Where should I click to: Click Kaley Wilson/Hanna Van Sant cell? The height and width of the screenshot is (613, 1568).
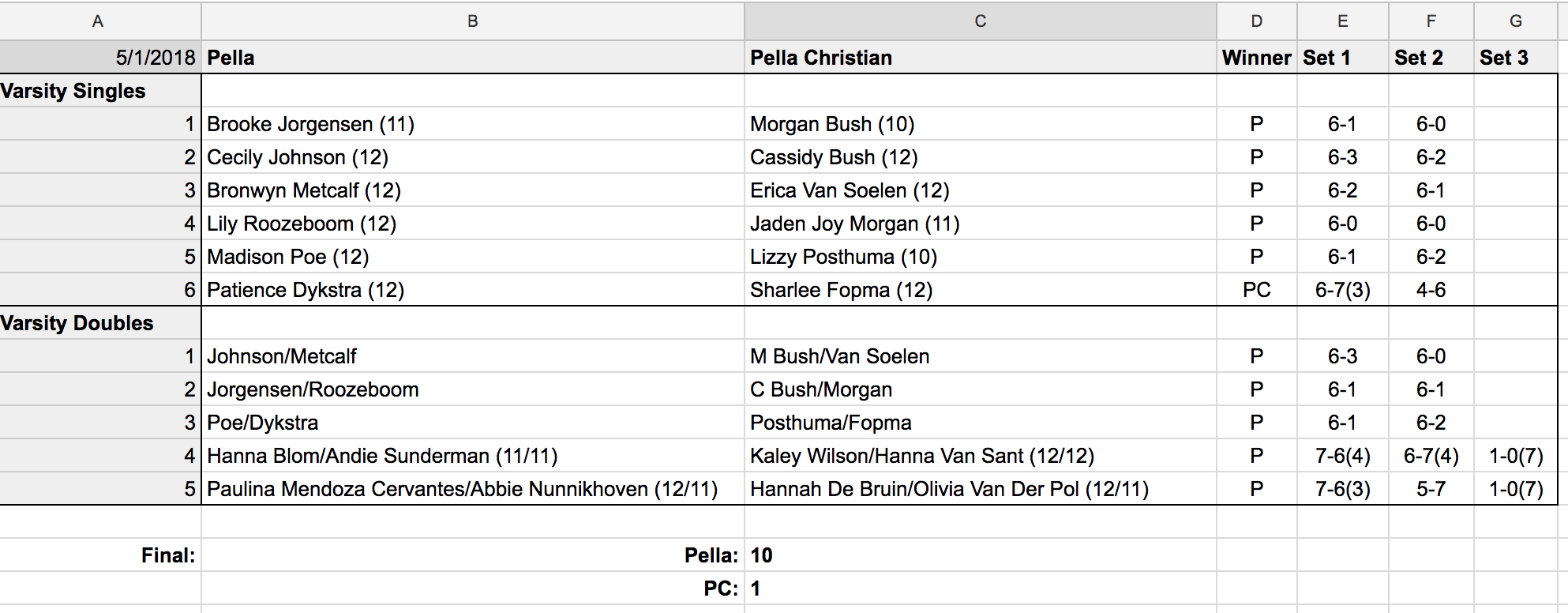pos(921,456)
